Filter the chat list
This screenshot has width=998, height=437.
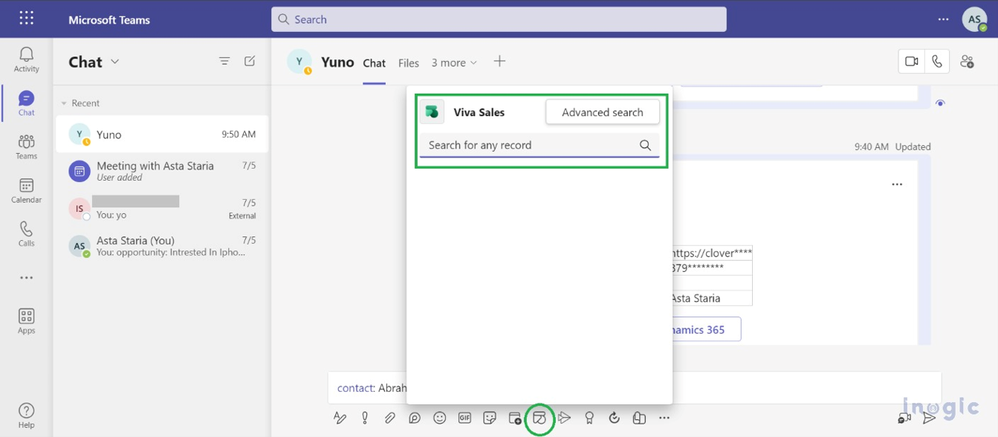[x=224, y=61]
